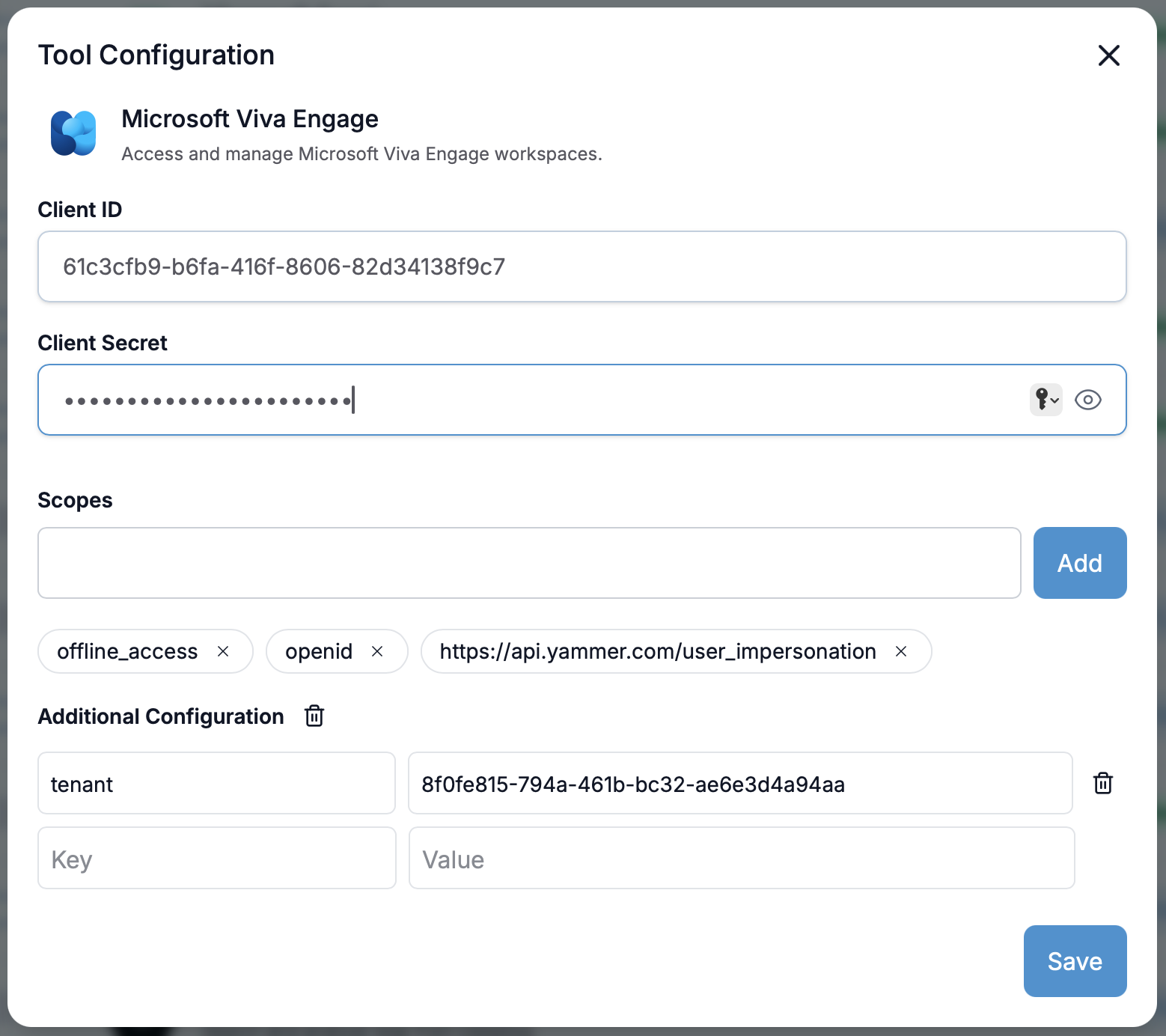Focus the Client ID field

click(x=582, y=266)
